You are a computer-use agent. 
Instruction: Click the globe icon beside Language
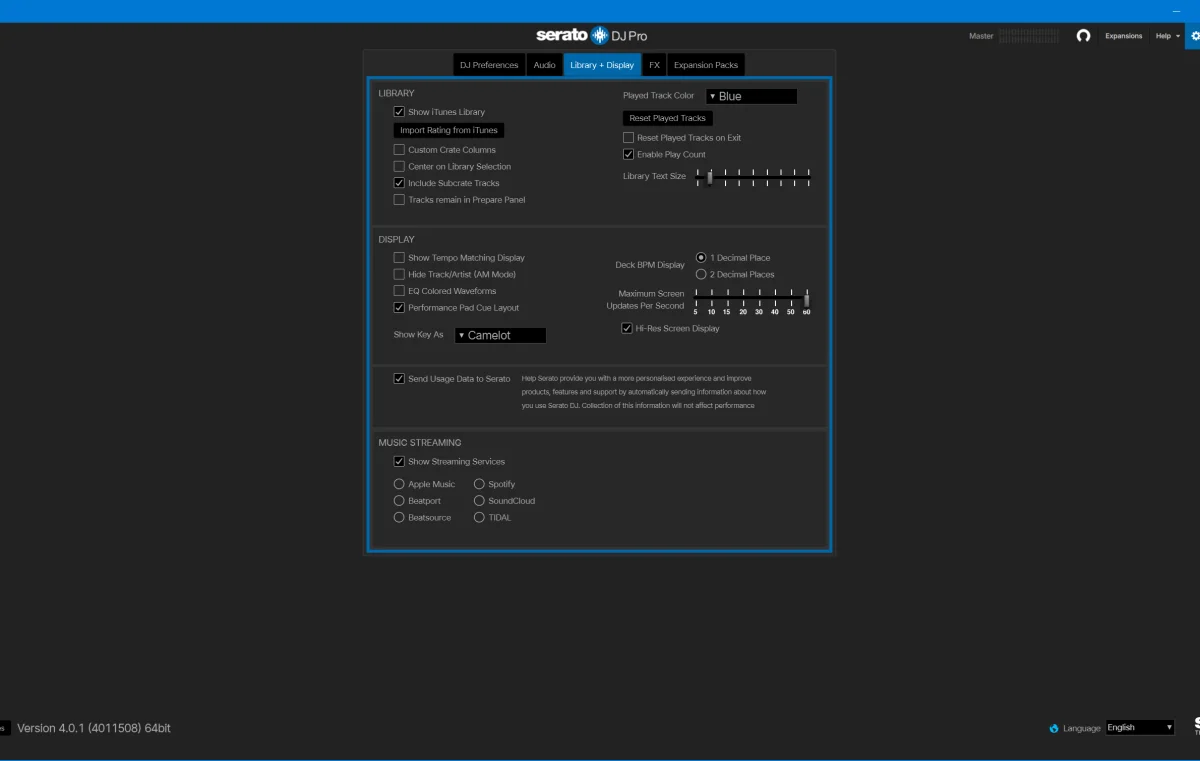[1054, 728]
